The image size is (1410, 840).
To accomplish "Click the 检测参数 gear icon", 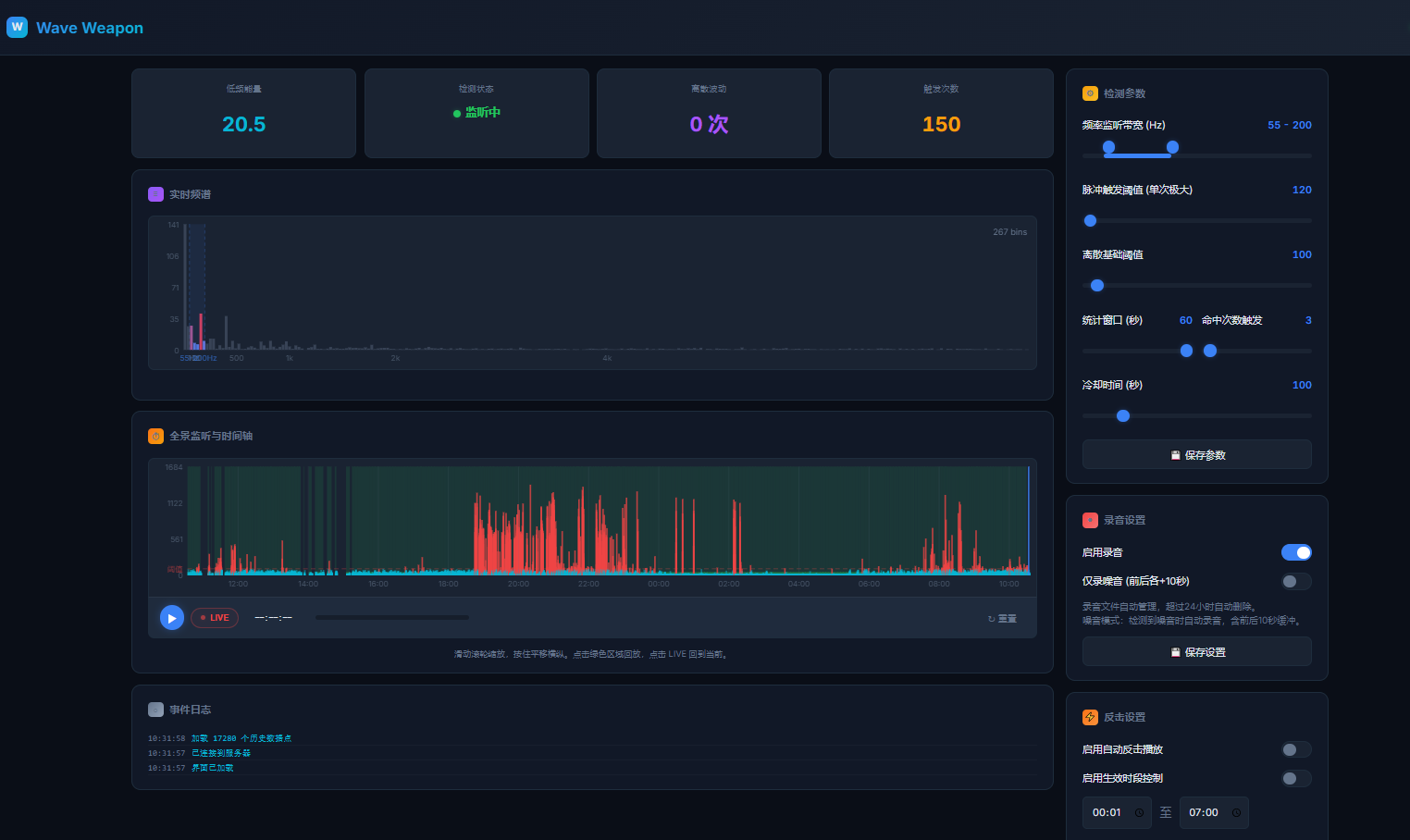I will click(1090, 93).
